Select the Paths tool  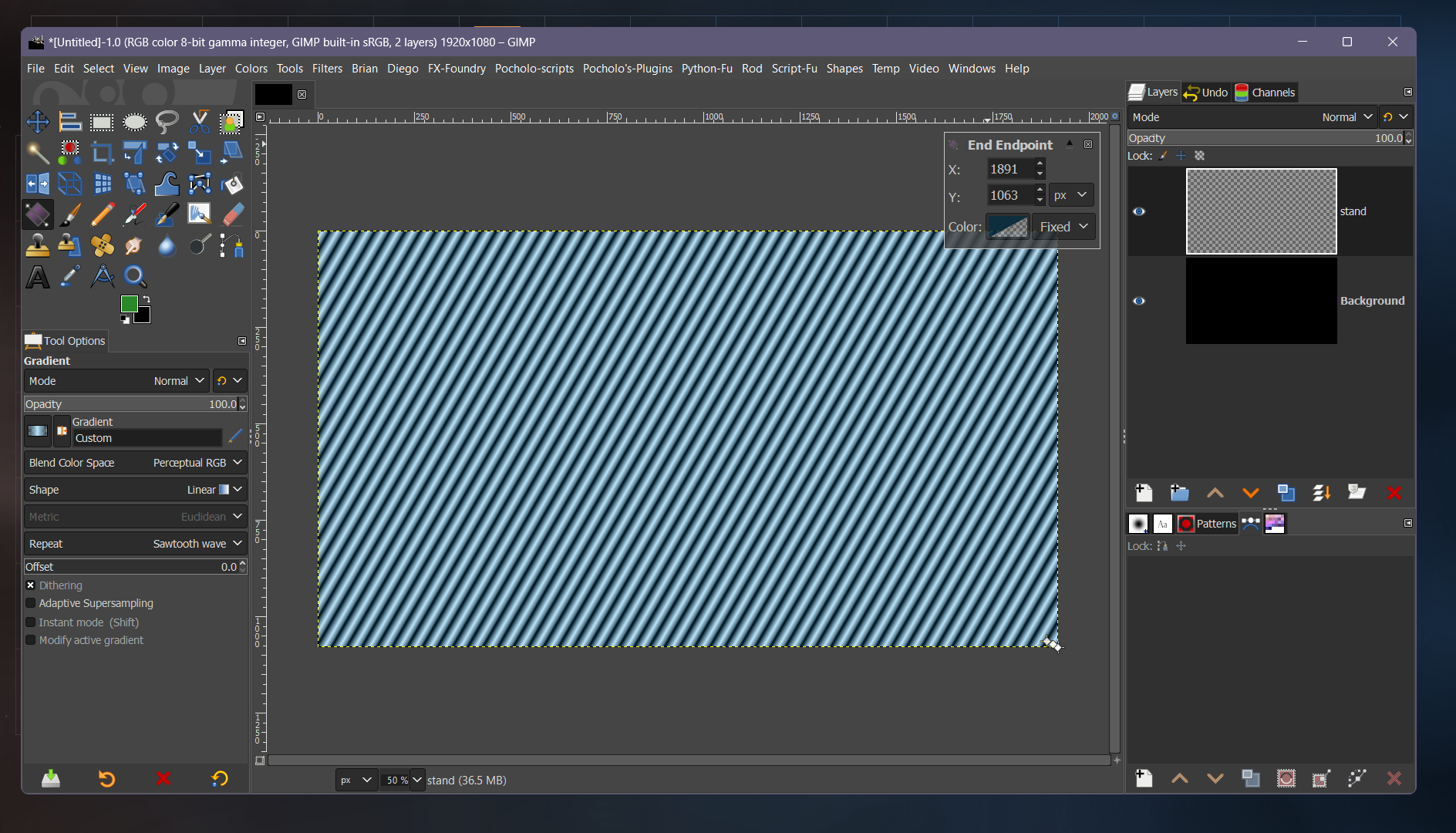[231, 245]
